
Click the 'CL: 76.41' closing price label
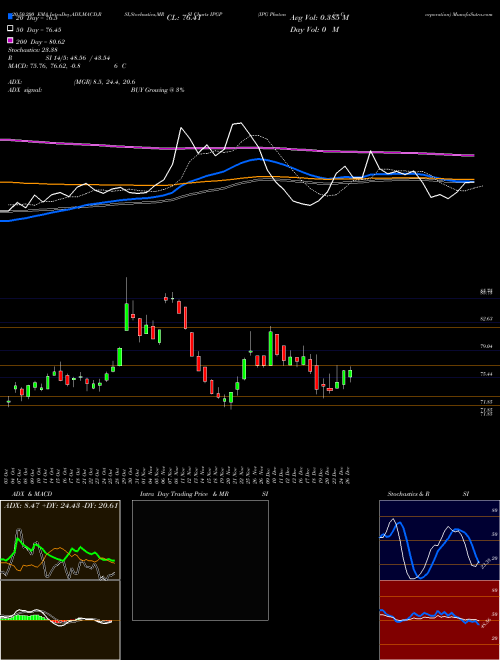coord(184,18)
